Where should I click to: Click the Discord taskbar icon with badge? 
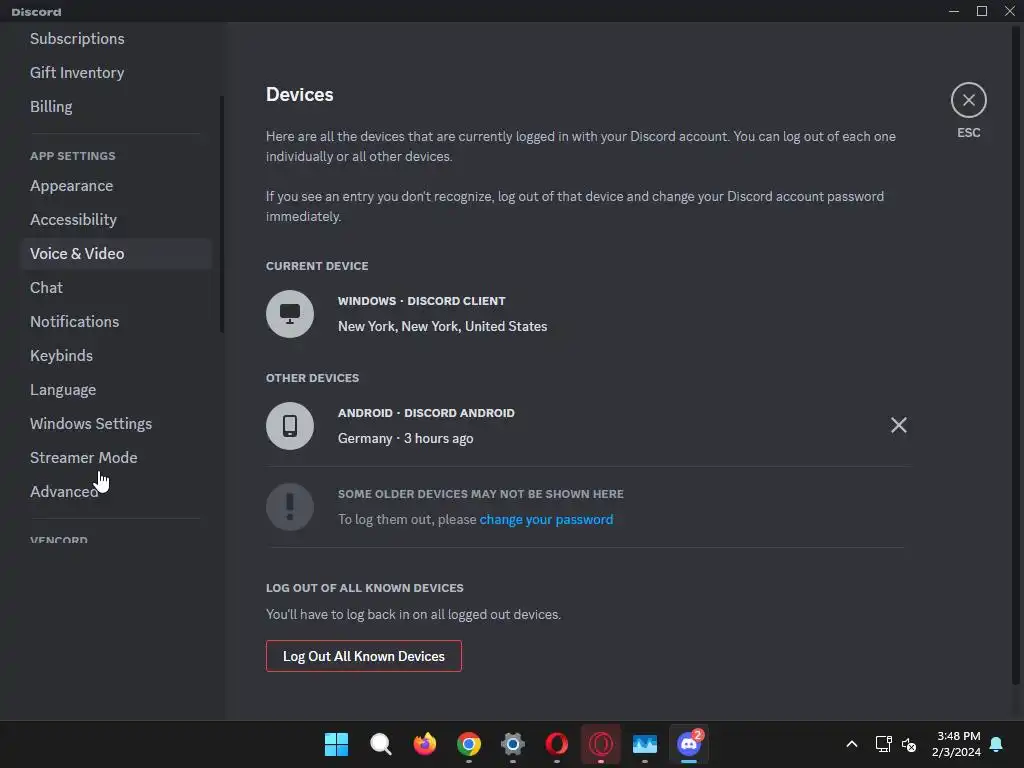coord(689,744)
